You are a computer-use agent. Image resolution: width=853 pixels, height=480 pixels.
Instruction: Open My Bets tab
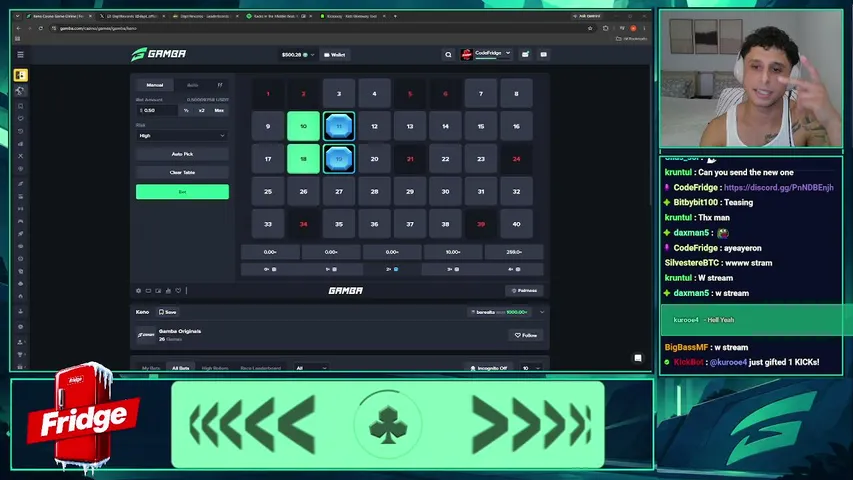[x=151, y=368]
